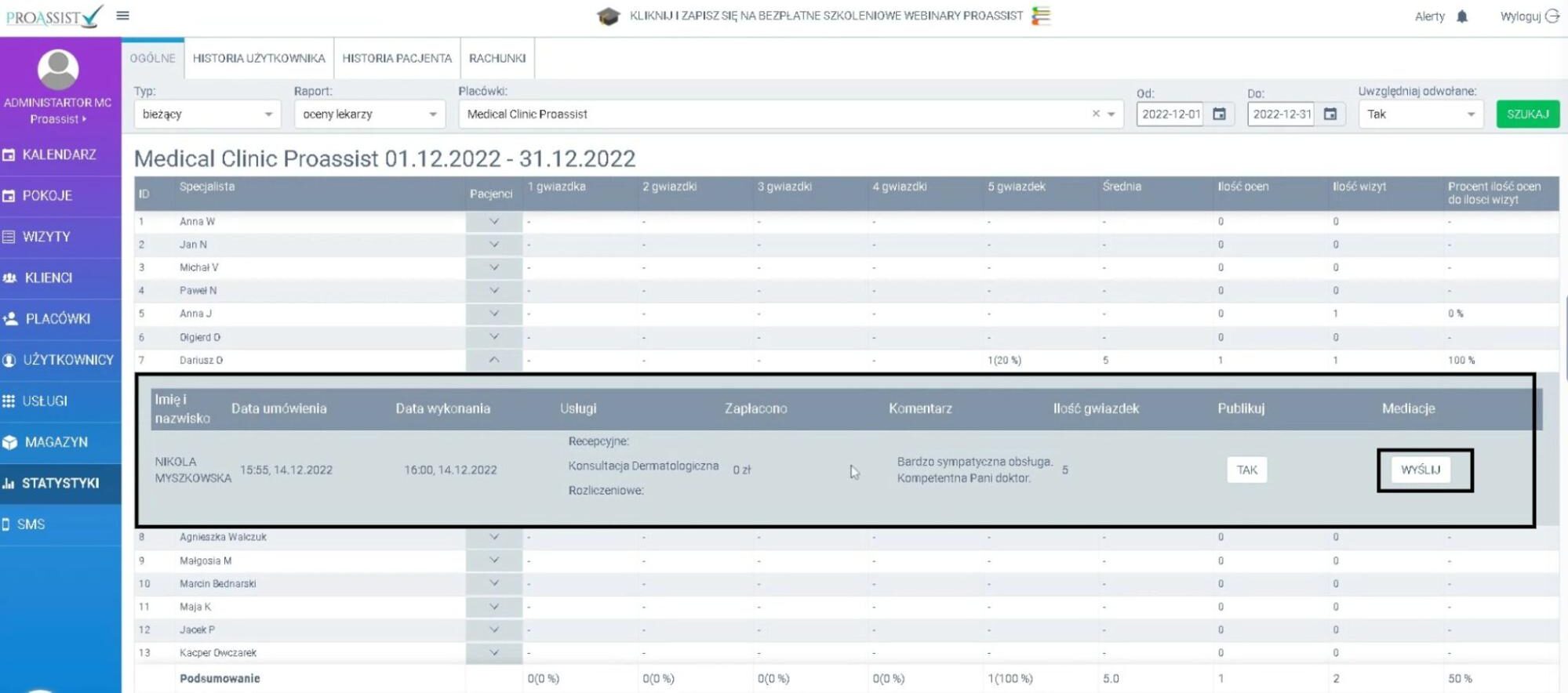The image size is (1568, 693).
Task: Click the TAK publish button
Action: point(1246,470)
